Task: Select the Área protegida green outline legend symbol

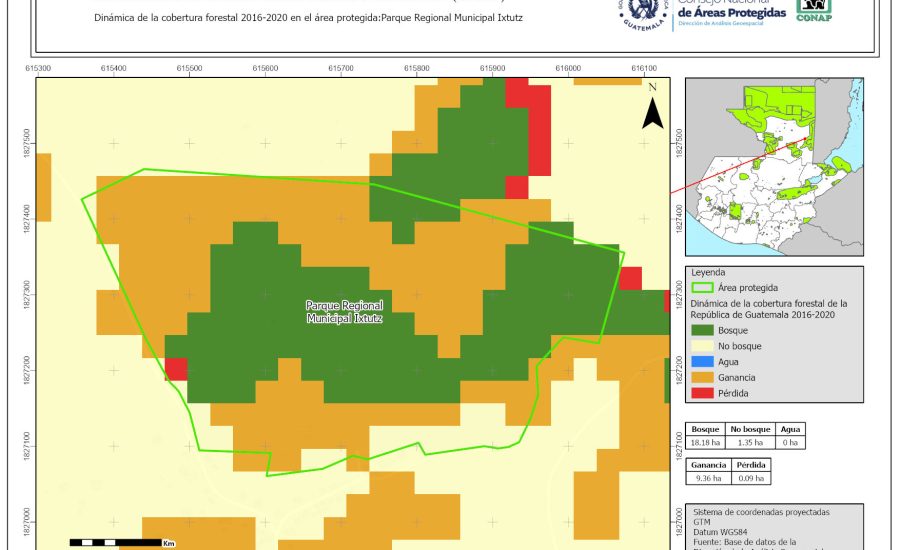Action: 704,287
